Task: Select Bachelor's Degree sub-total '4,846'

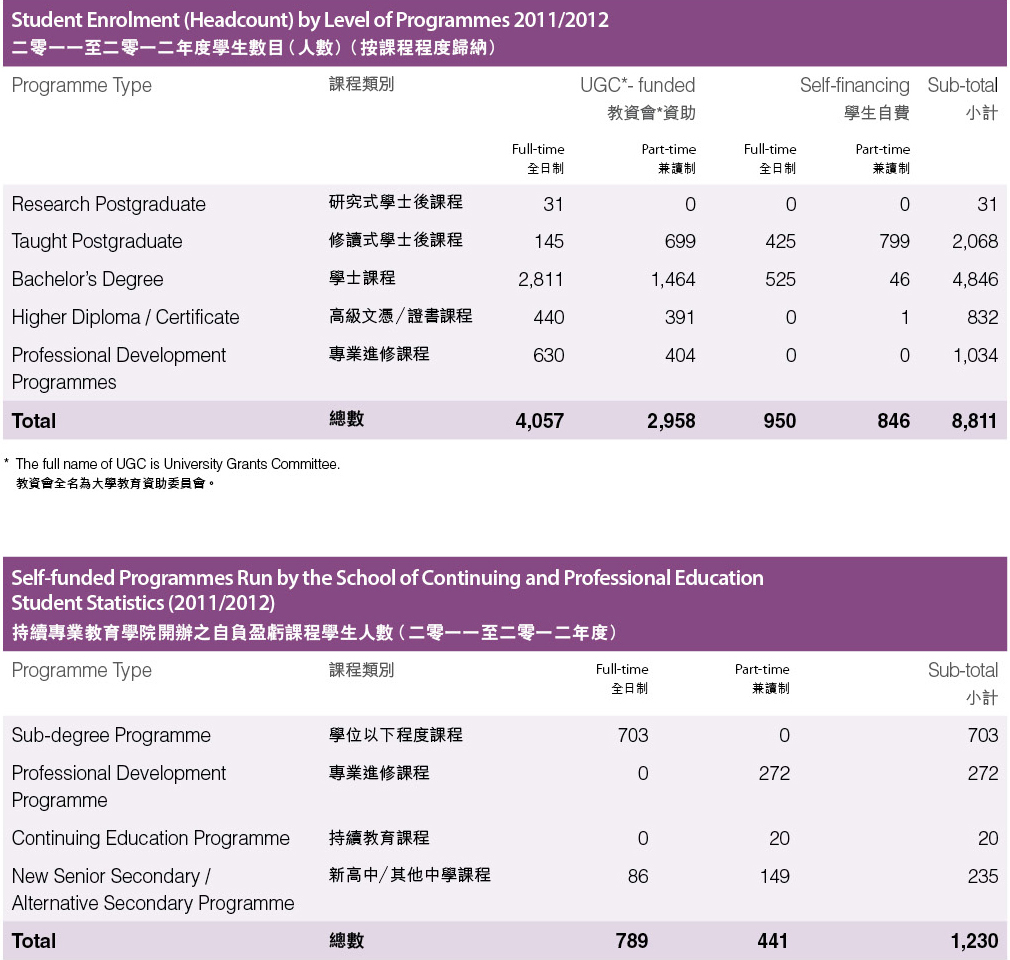Action: [975, 280]
